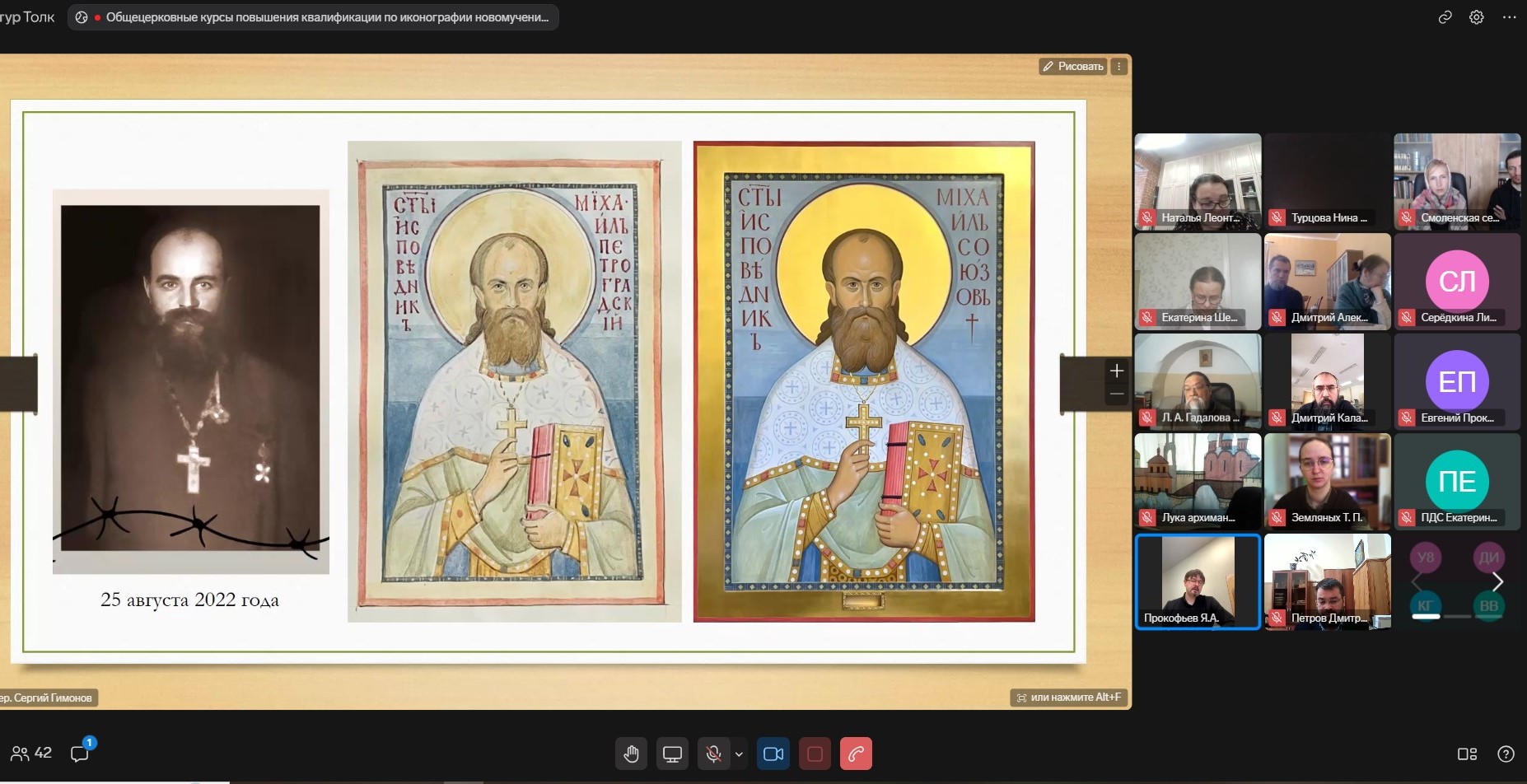Open the help question mark
The width and height of the screenshot is (1527, 784).
[1506, 754]
